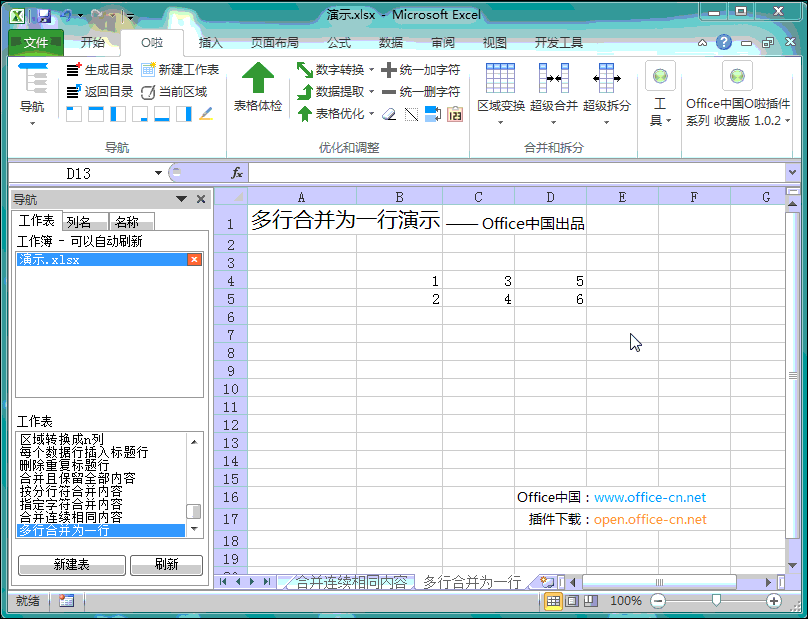Click the blue top-row layout icon
Image resolution: width=808 pixels, height=619 pixels.
96,114
